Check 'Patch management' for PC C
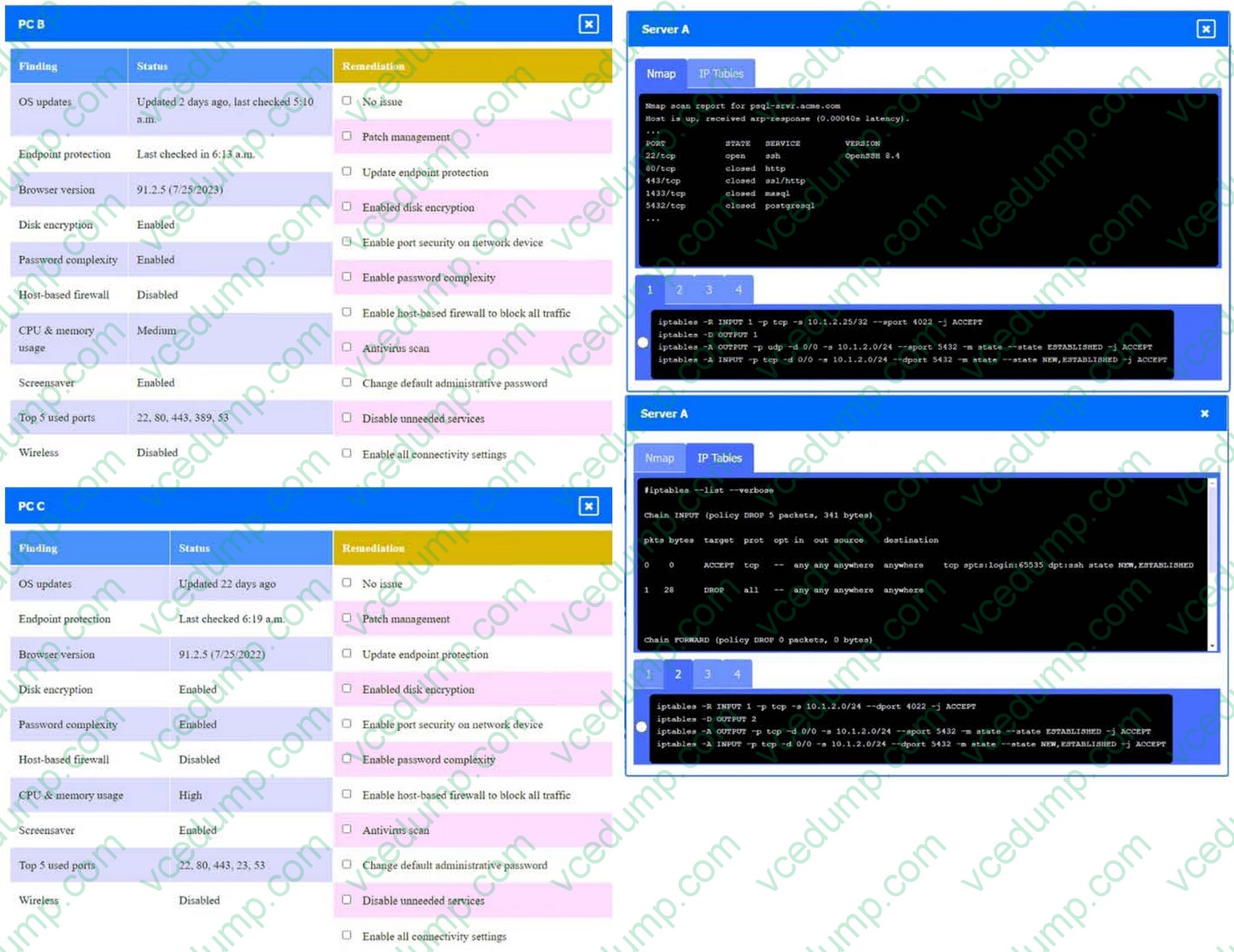The image size is (1234, 952). point(347,618)
